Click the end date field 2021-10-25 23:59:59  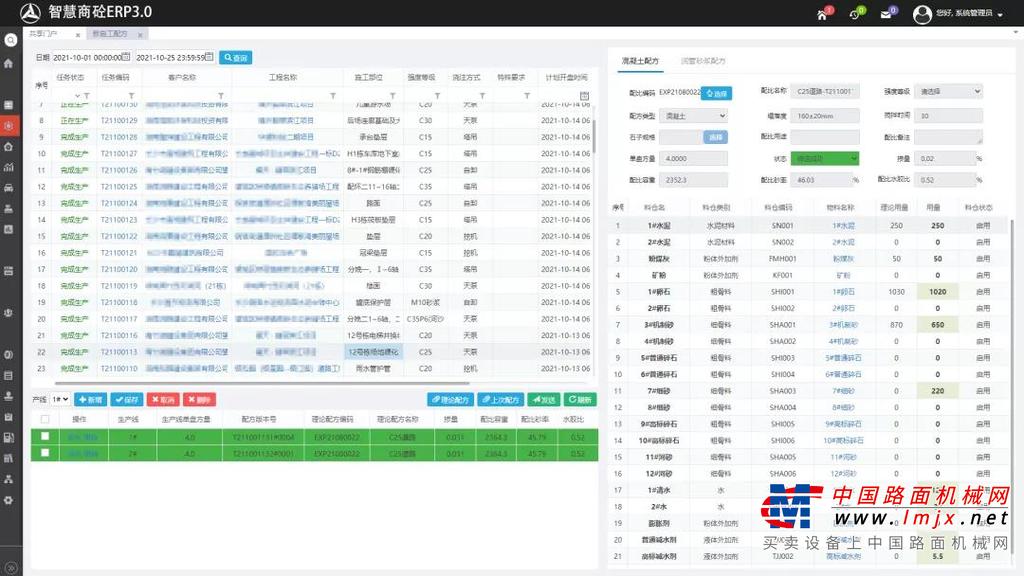click(x=174, y=57)
